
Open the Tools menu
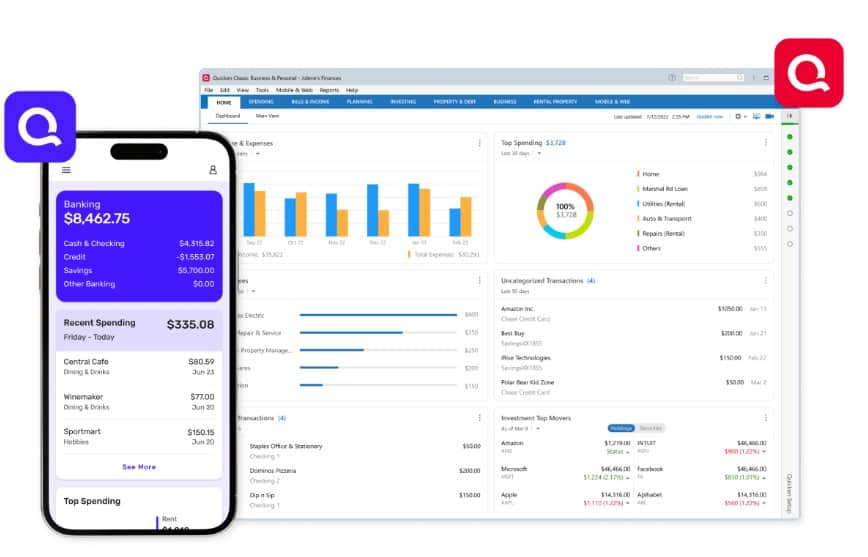(x=262, y=90)
